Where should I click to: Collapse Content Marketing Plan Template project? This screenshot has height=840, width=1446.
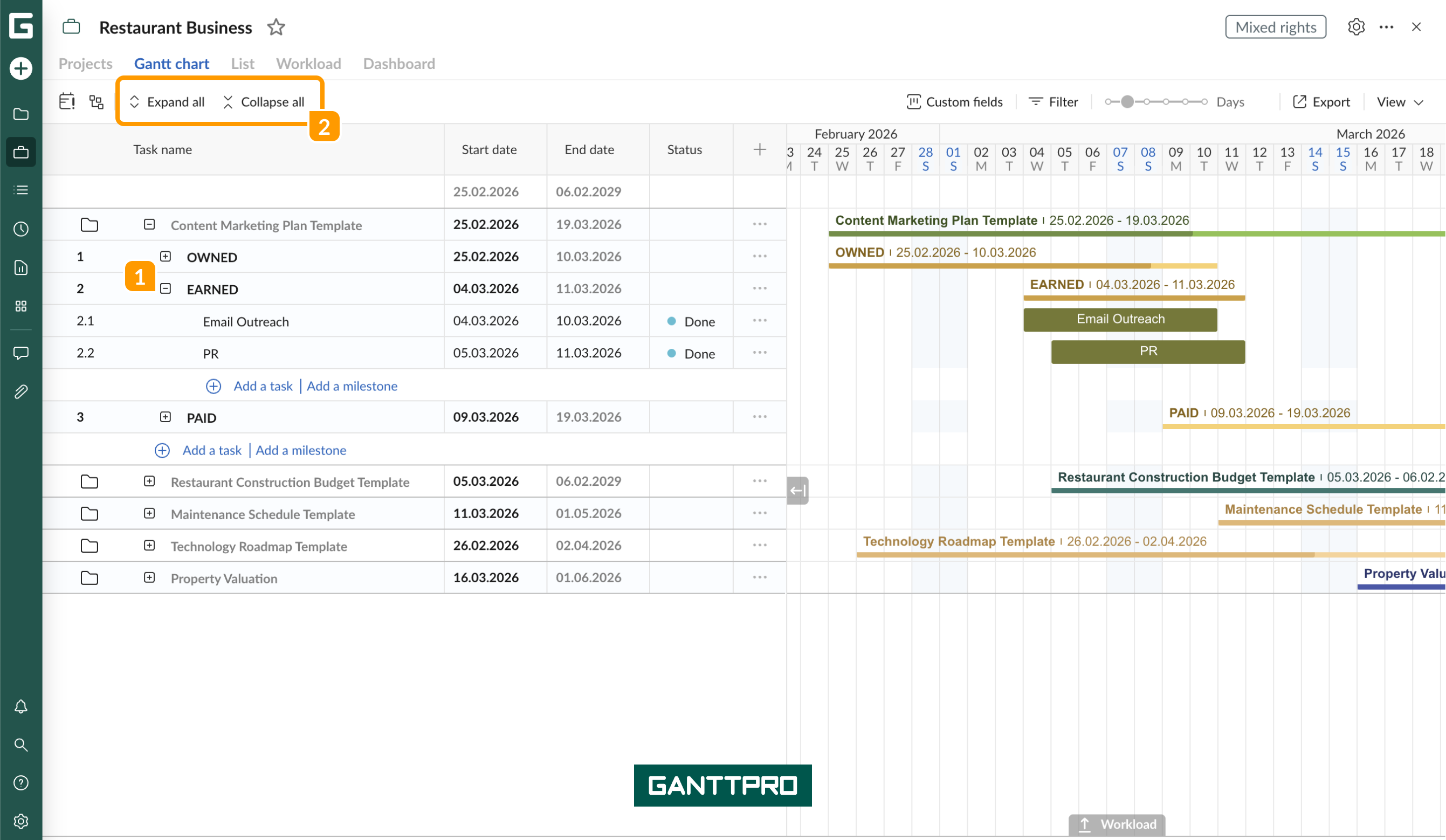149,224
